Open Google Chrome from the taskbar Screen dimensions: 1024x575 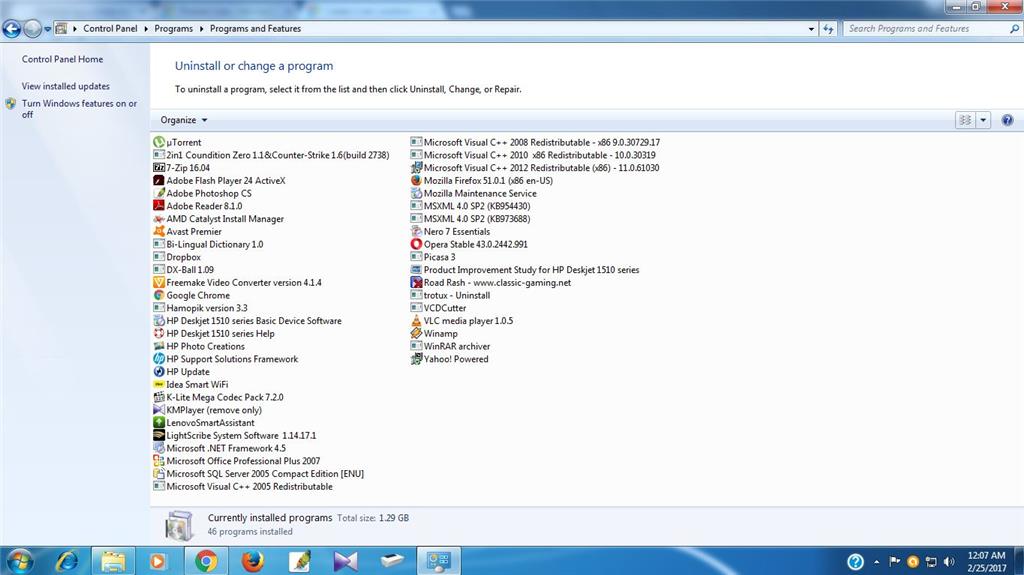click(x=206, y=561)
